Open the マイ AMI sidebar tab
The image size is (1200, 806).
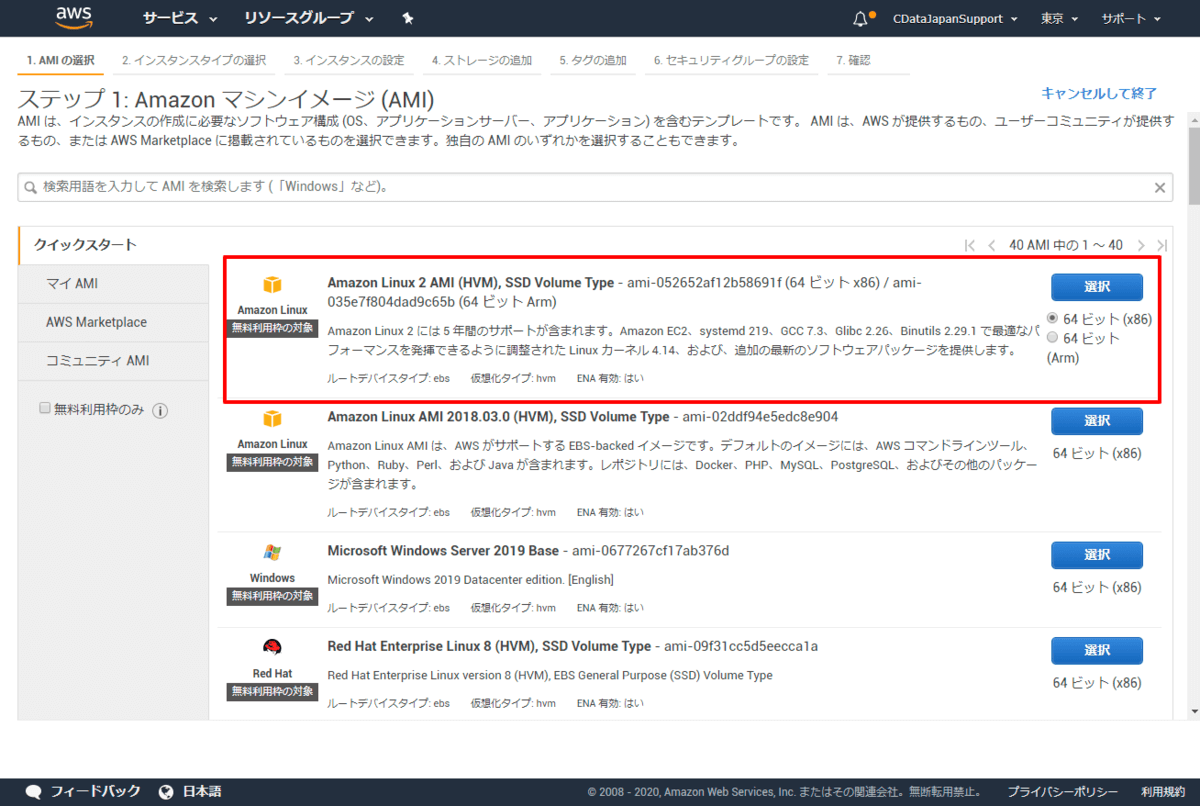(x=114, y=284)
